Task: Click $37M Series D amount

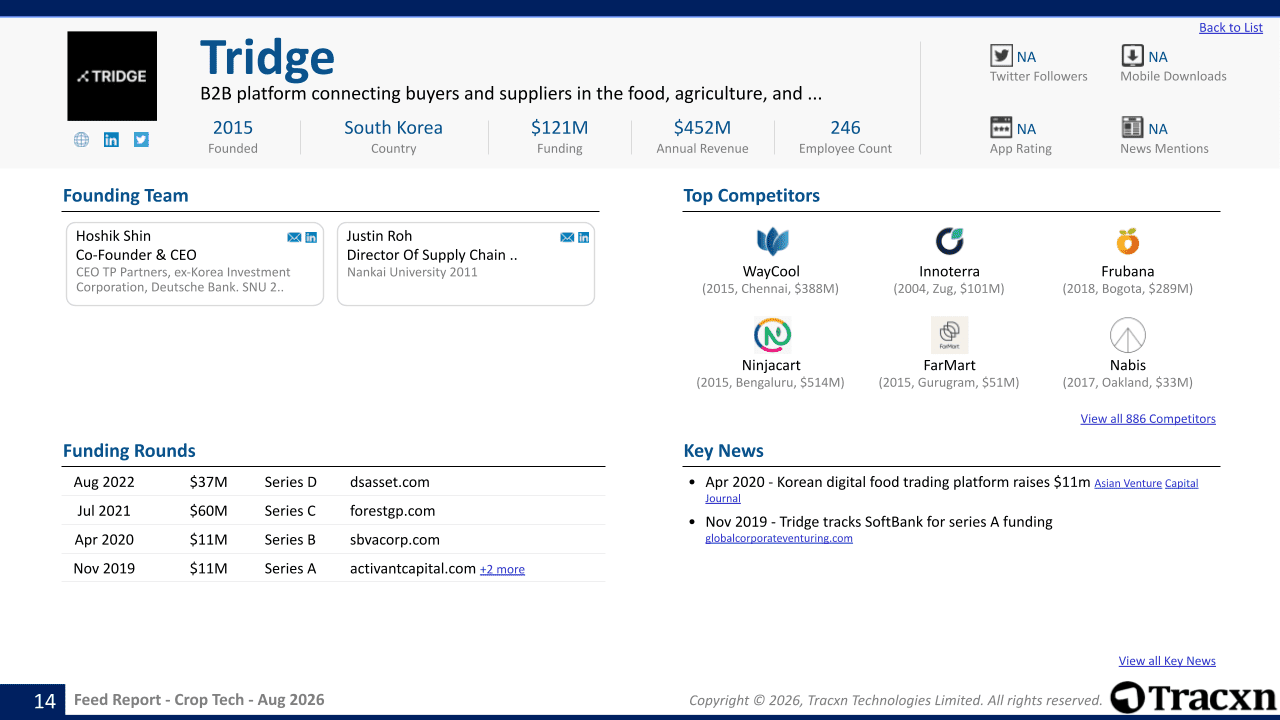Action: [208, 482]
